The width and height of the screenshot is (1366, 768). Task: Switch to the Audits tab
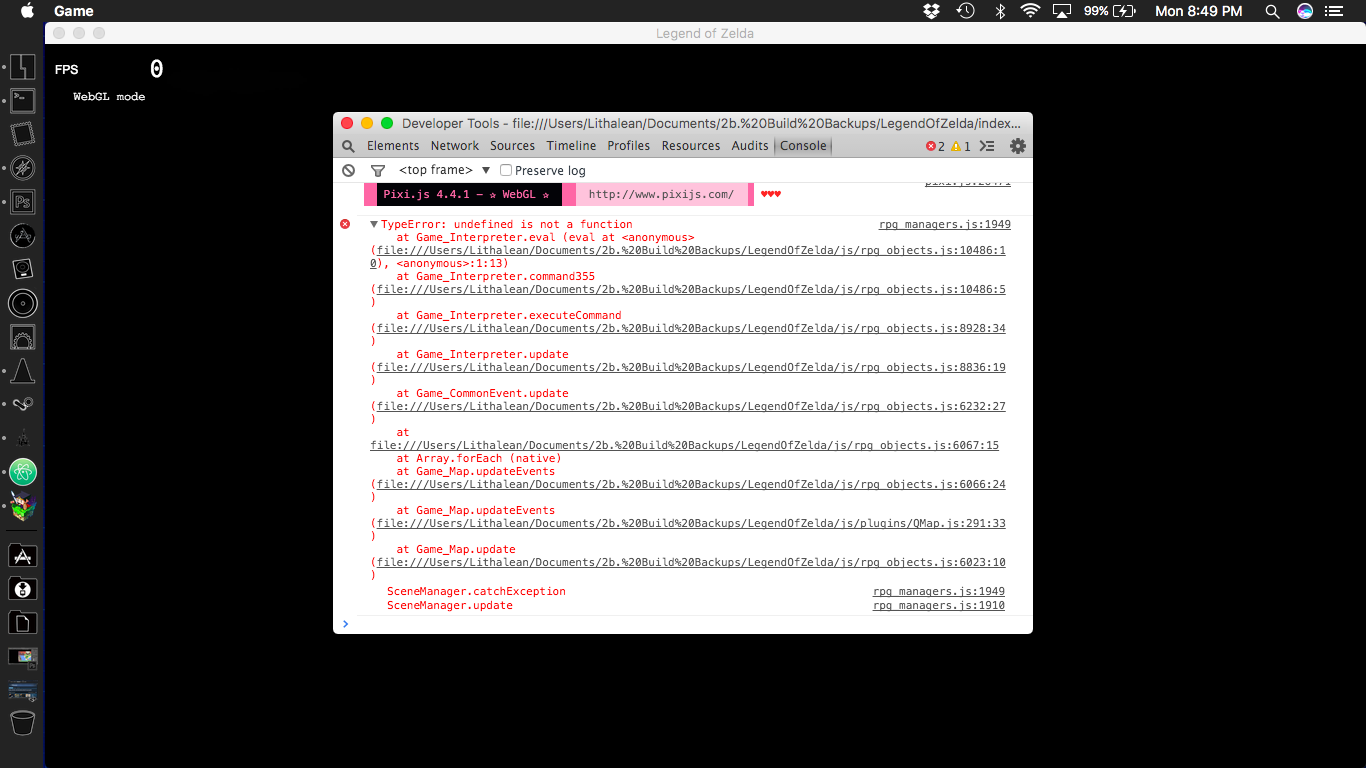point(750,146)
